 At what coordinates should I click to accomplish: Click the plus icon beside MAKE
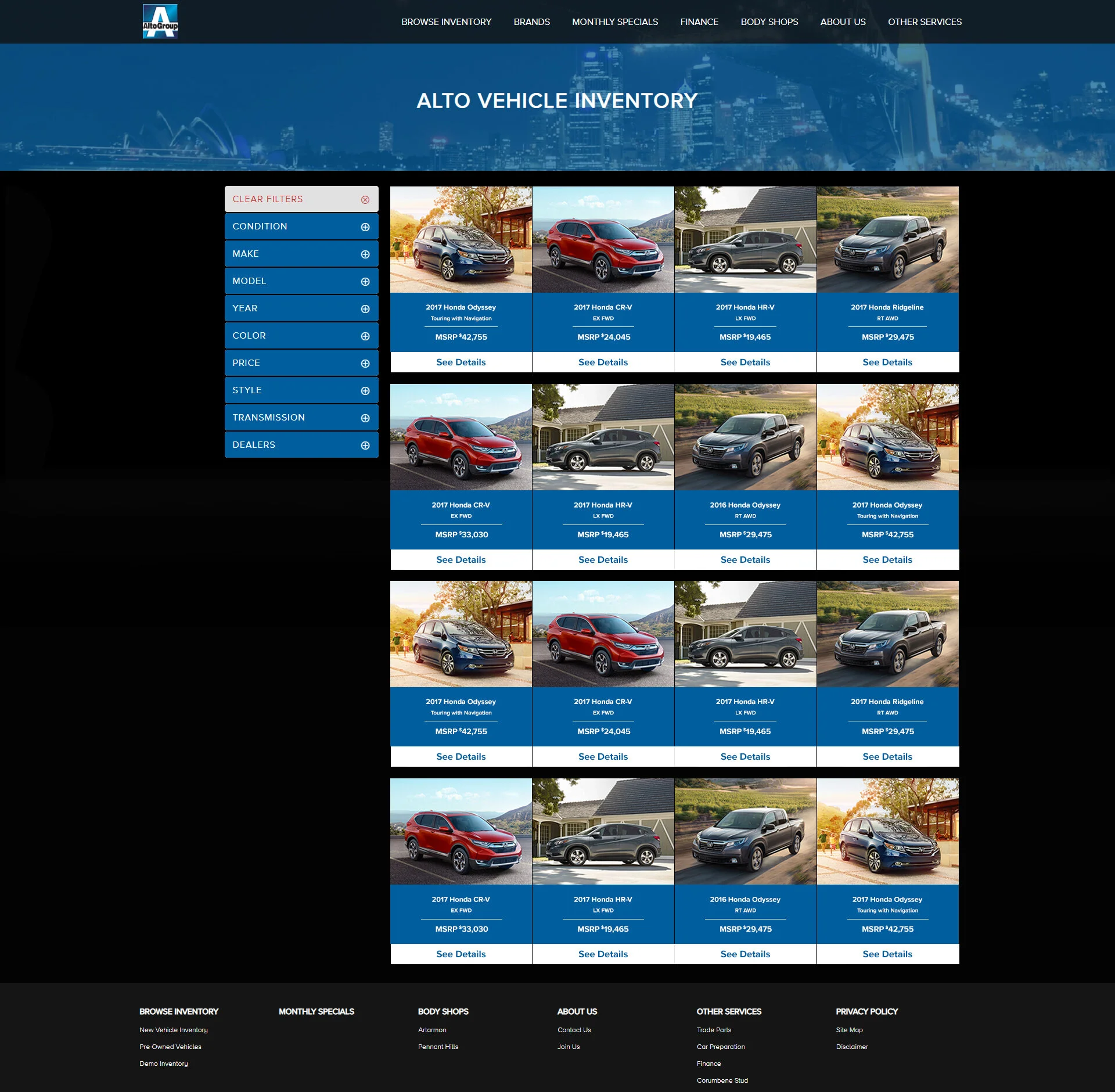365,254
